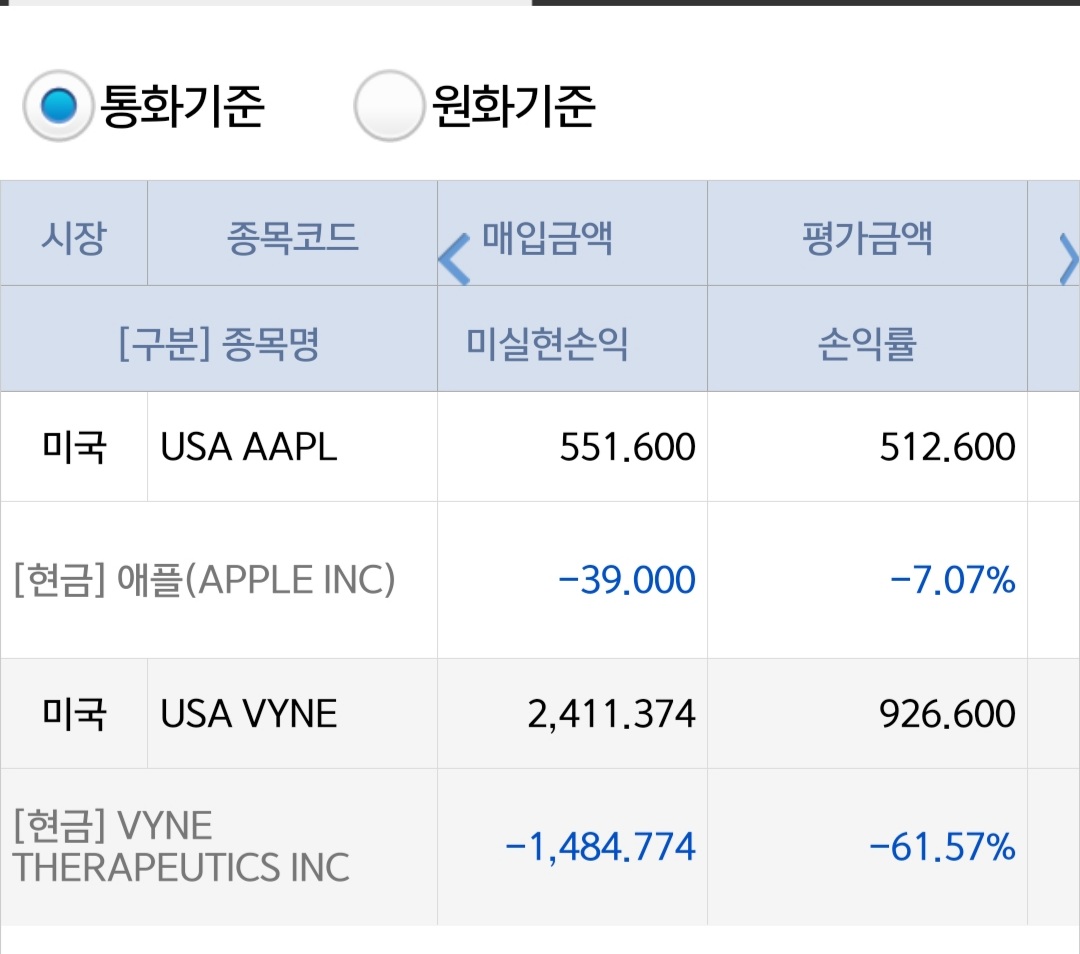Click the 미실현손익 column header
Image resolution: width=1080 pixels, height=954 pixels.
[547, 344]
